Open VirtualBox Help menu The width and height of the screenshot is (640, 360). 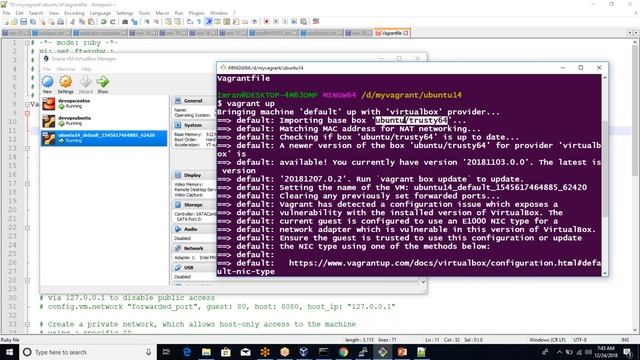tap(86, 69)
